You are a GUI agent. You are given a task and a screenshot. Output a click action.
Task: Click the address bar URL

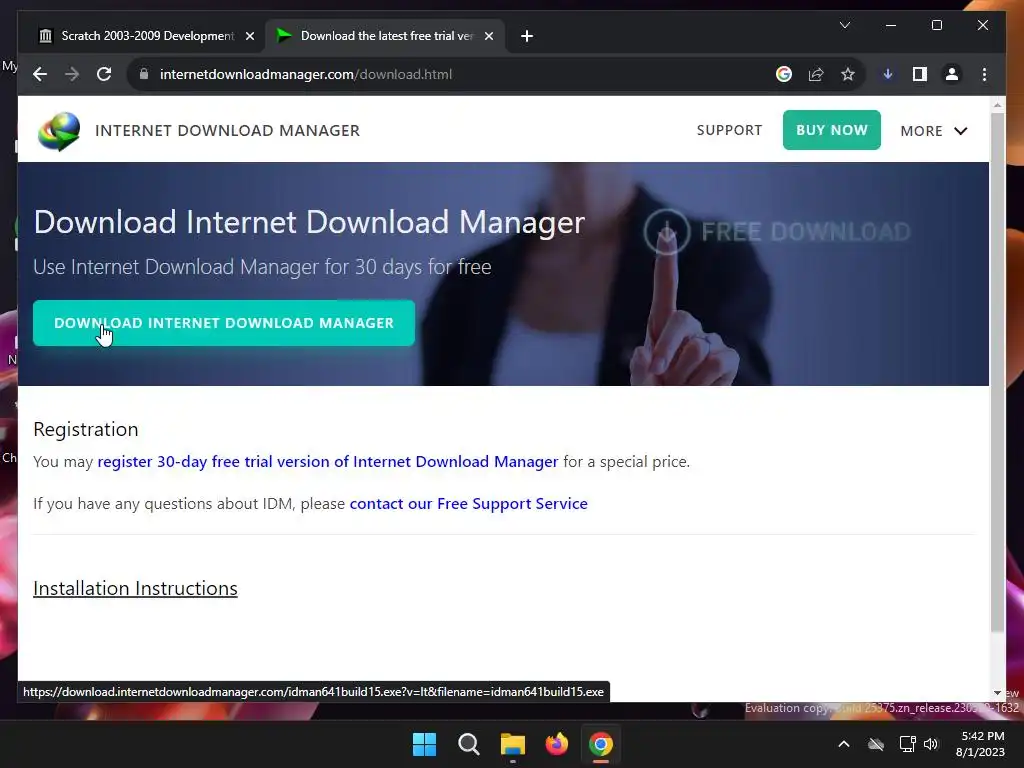point(306,74)
